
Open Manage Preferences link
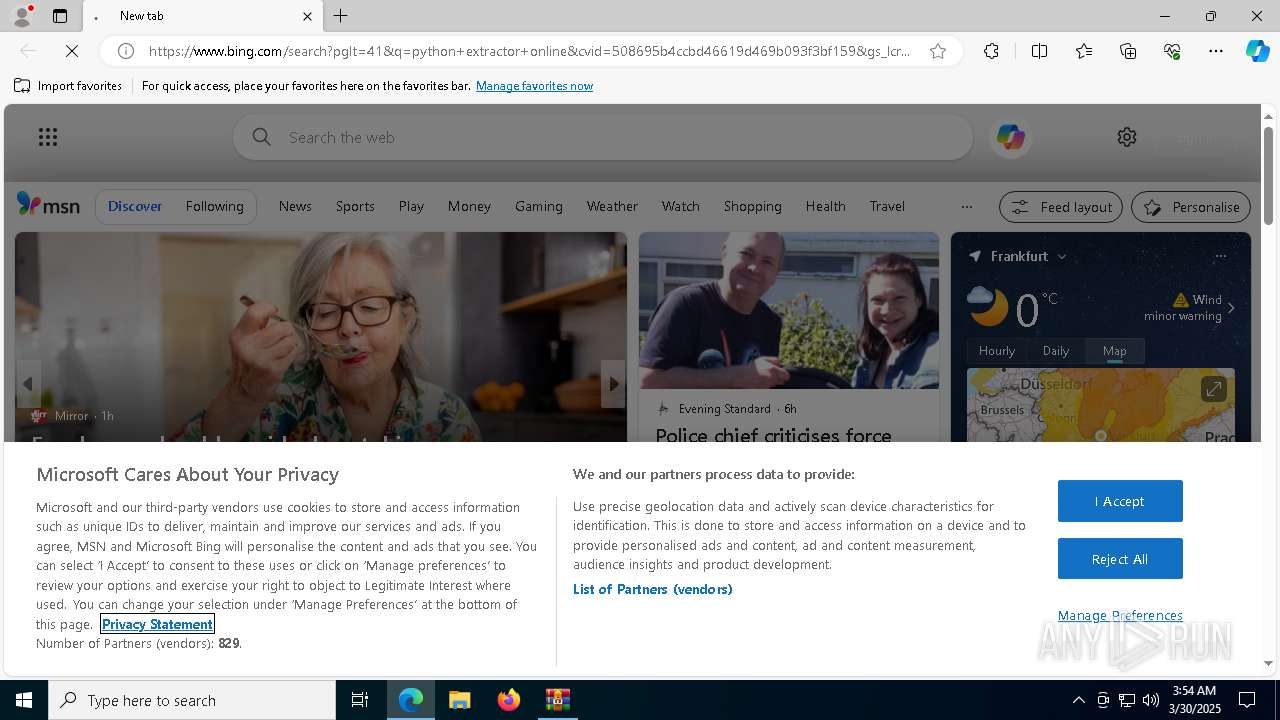point(1120,615)
